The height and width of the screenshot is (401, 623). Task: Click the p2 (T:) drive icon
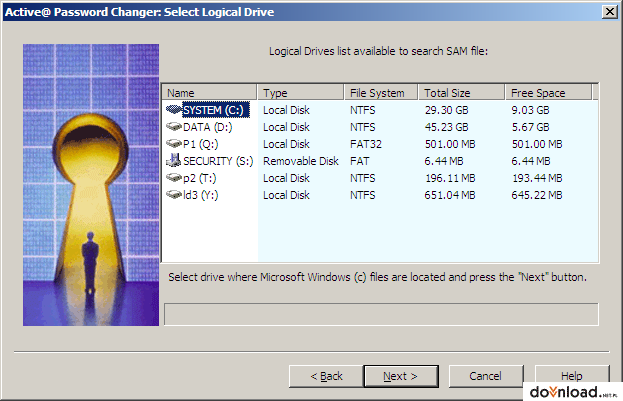174,178
